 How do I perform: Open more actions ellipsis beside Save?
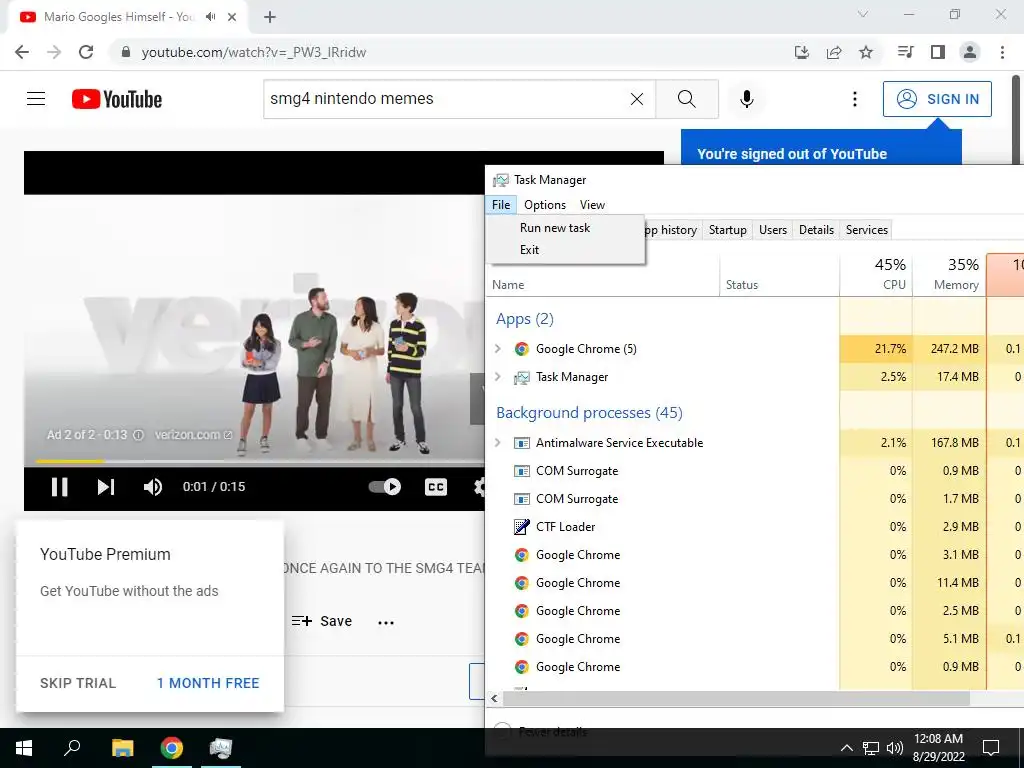386,622
